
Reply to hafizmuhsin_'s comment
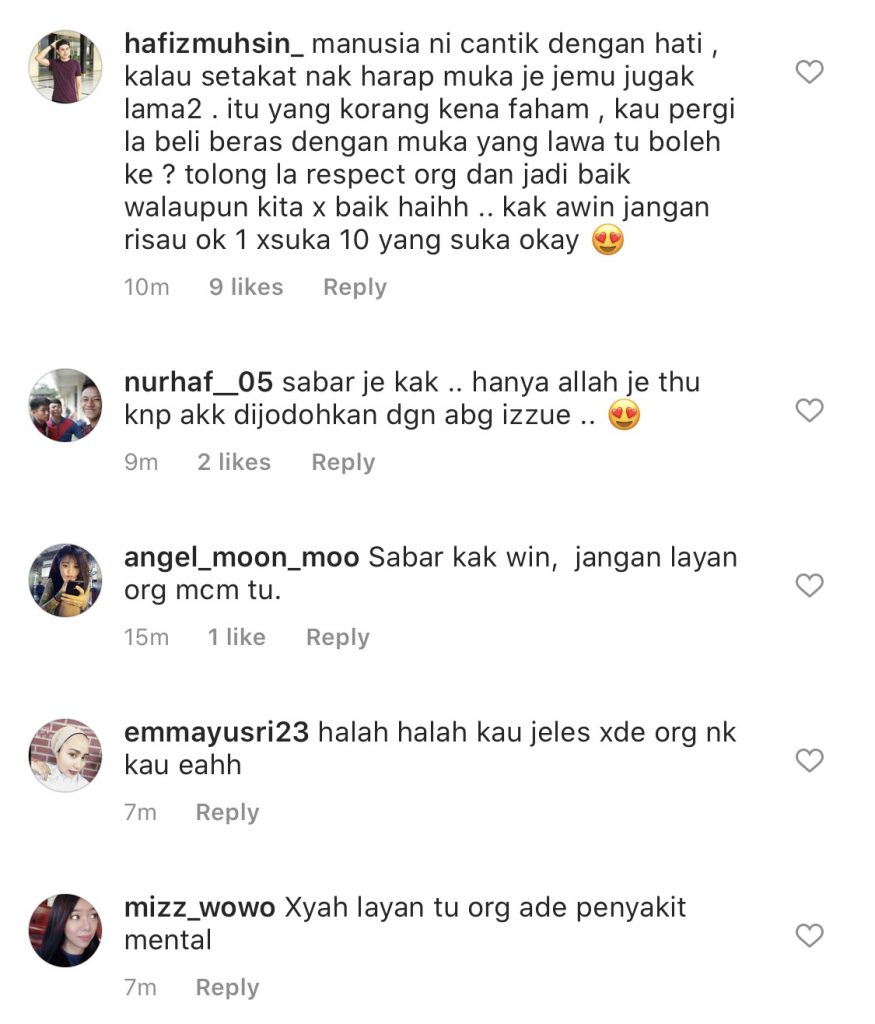[355, 287]
